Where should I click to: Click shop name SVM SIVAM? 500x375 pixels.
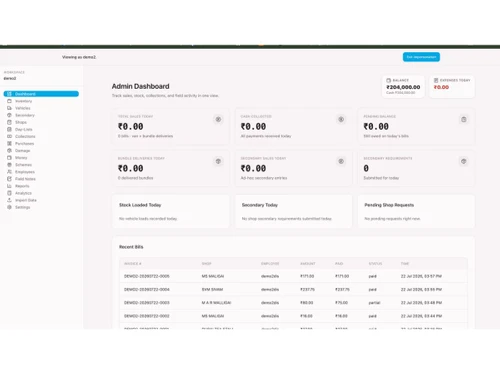[212, 290]
